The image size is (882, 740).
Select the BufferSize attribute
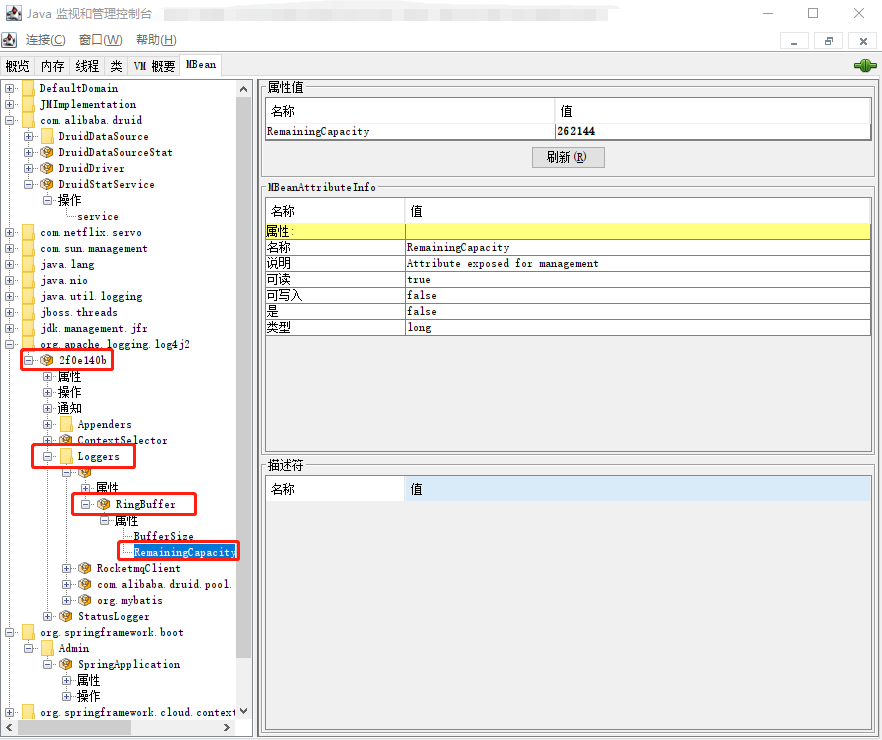pyautogui.click(x=163, y=536)
